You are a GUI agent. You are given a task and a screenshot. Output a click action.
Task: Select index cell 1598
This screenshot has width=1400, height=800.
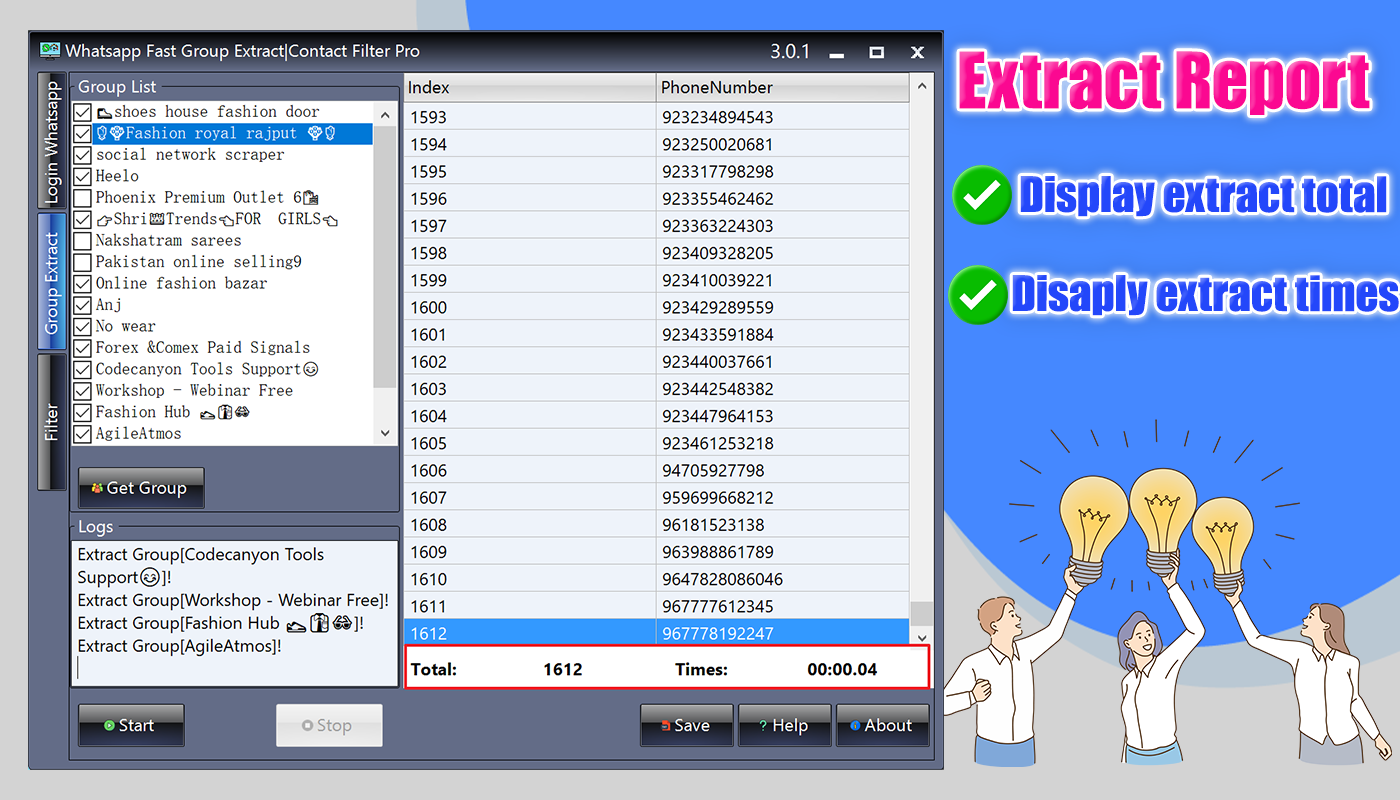click(530, 253)
